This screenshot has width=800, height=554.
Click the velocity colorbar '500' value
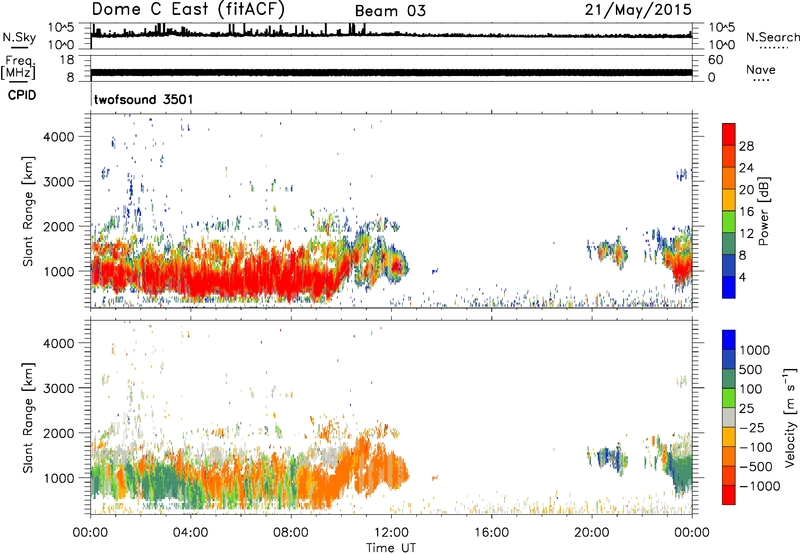[753, 370]
